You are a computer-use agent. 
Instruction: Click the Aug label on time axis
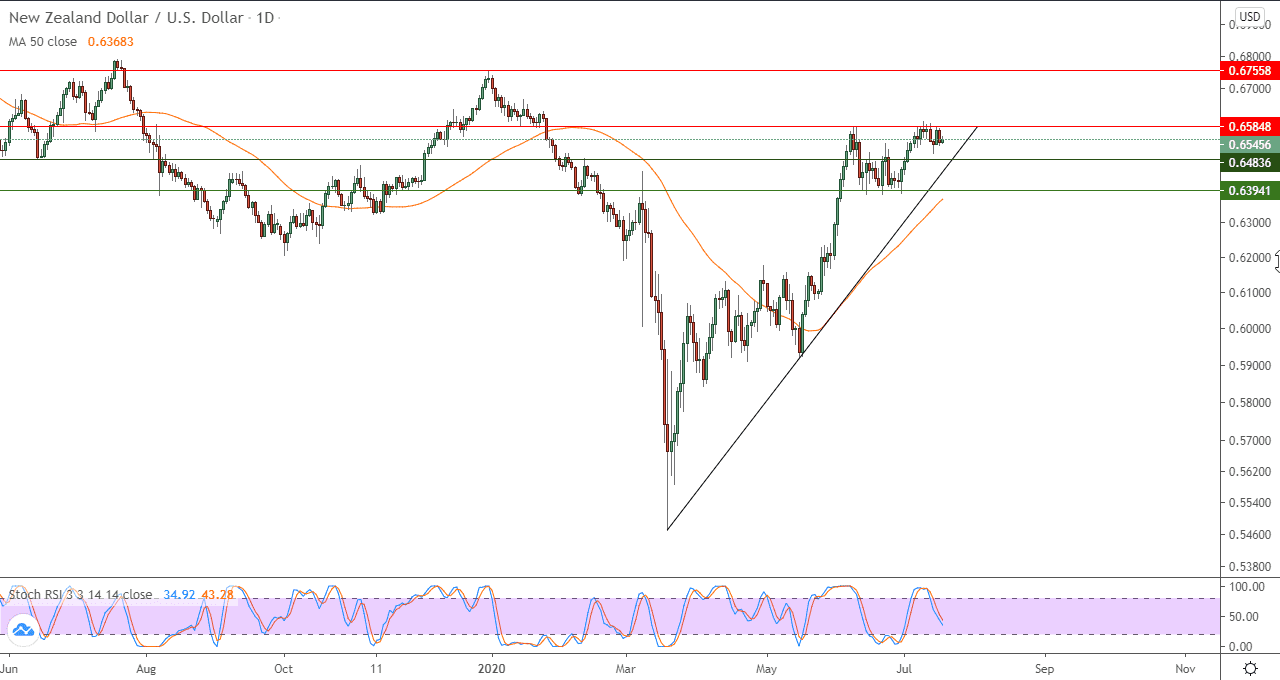tap(146, 667)
